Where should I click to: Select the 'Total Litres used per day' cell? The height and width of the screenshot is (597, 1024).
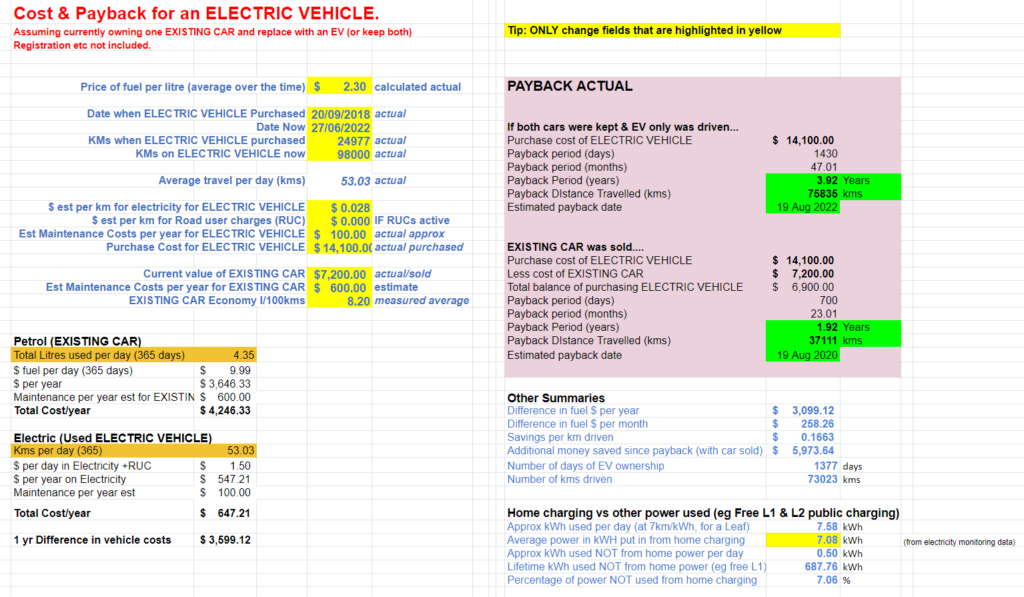102,355
